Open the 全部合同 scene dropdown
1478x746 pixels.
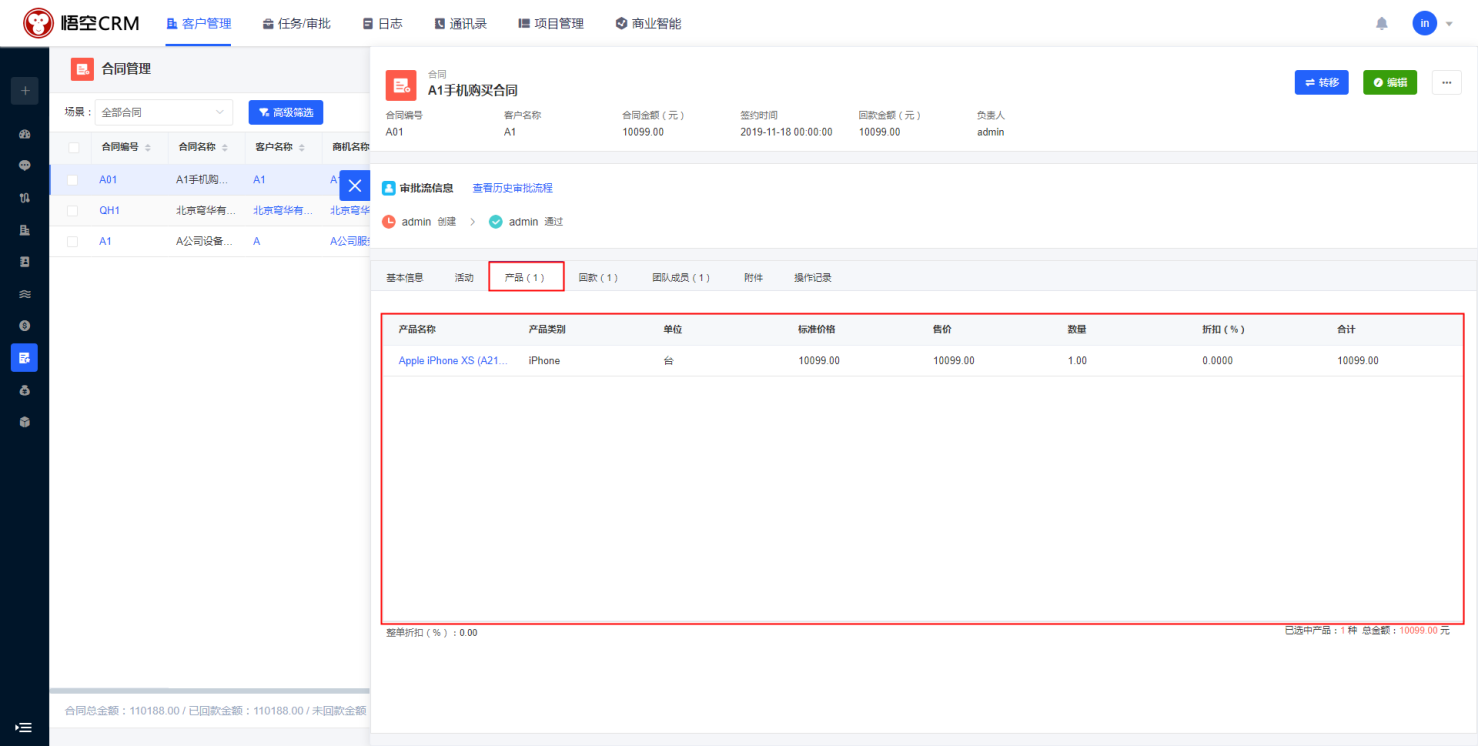coord(164,113)
